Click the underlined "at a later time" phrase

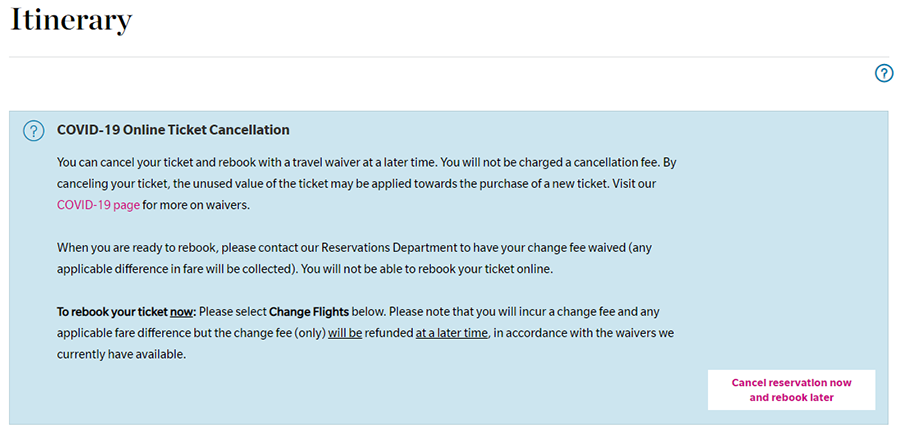(x=452, y=334)
